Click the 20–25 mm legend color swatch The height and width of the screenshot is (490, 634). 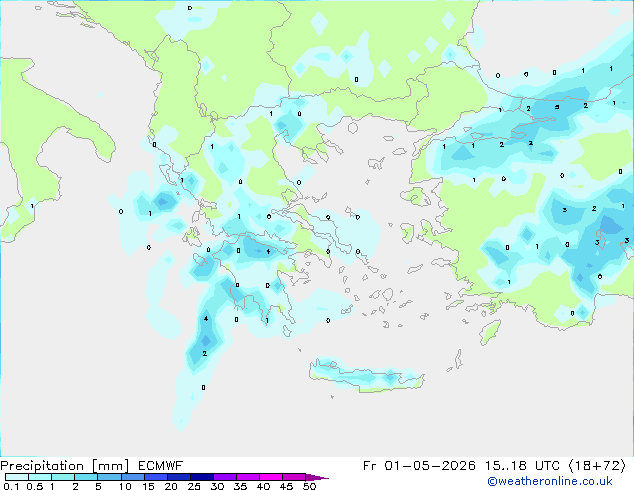click(179, 477)
